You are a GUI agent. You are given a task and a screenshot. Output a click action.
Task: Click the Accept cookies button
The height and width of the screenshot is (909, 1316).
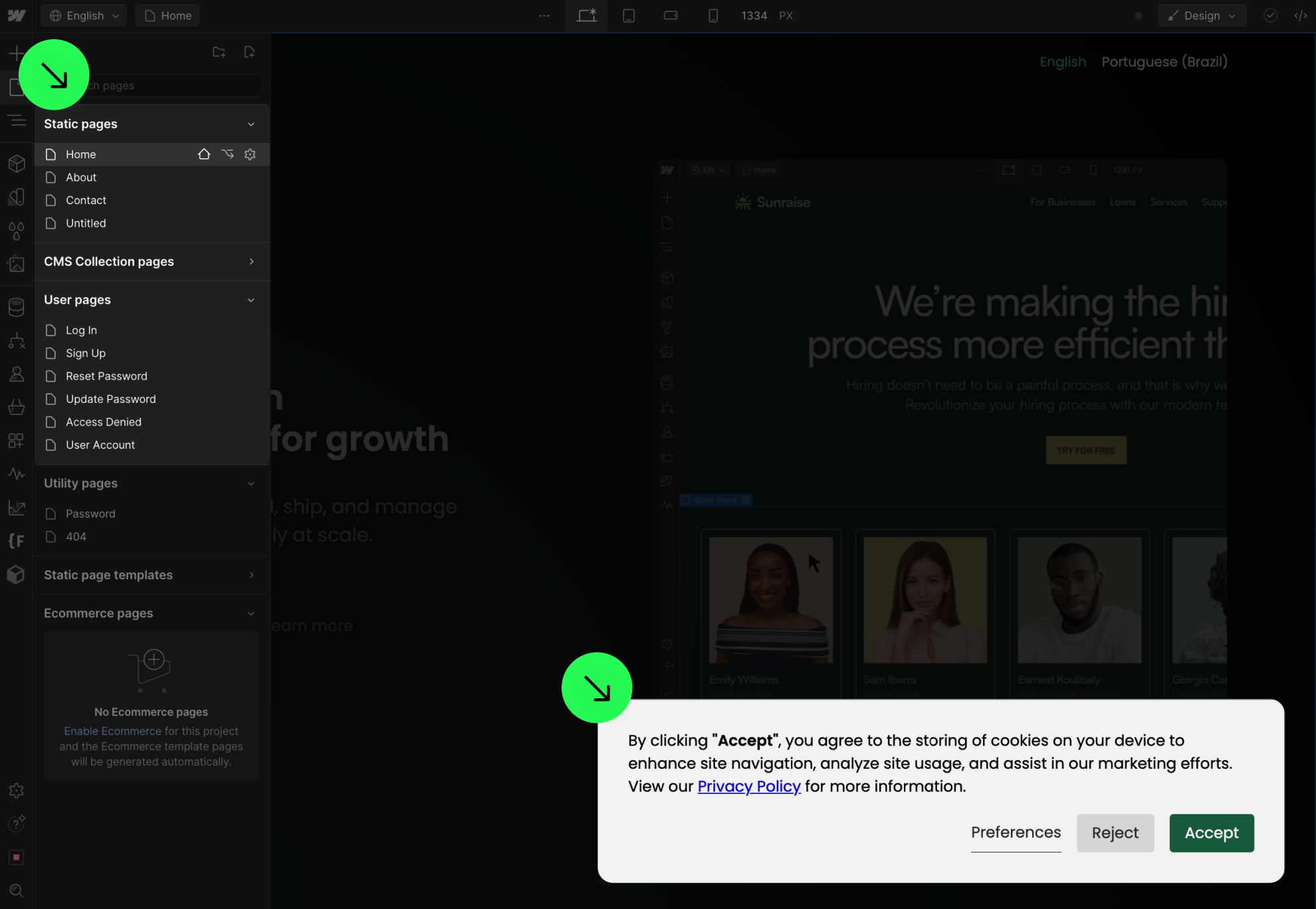(1212, 833)
